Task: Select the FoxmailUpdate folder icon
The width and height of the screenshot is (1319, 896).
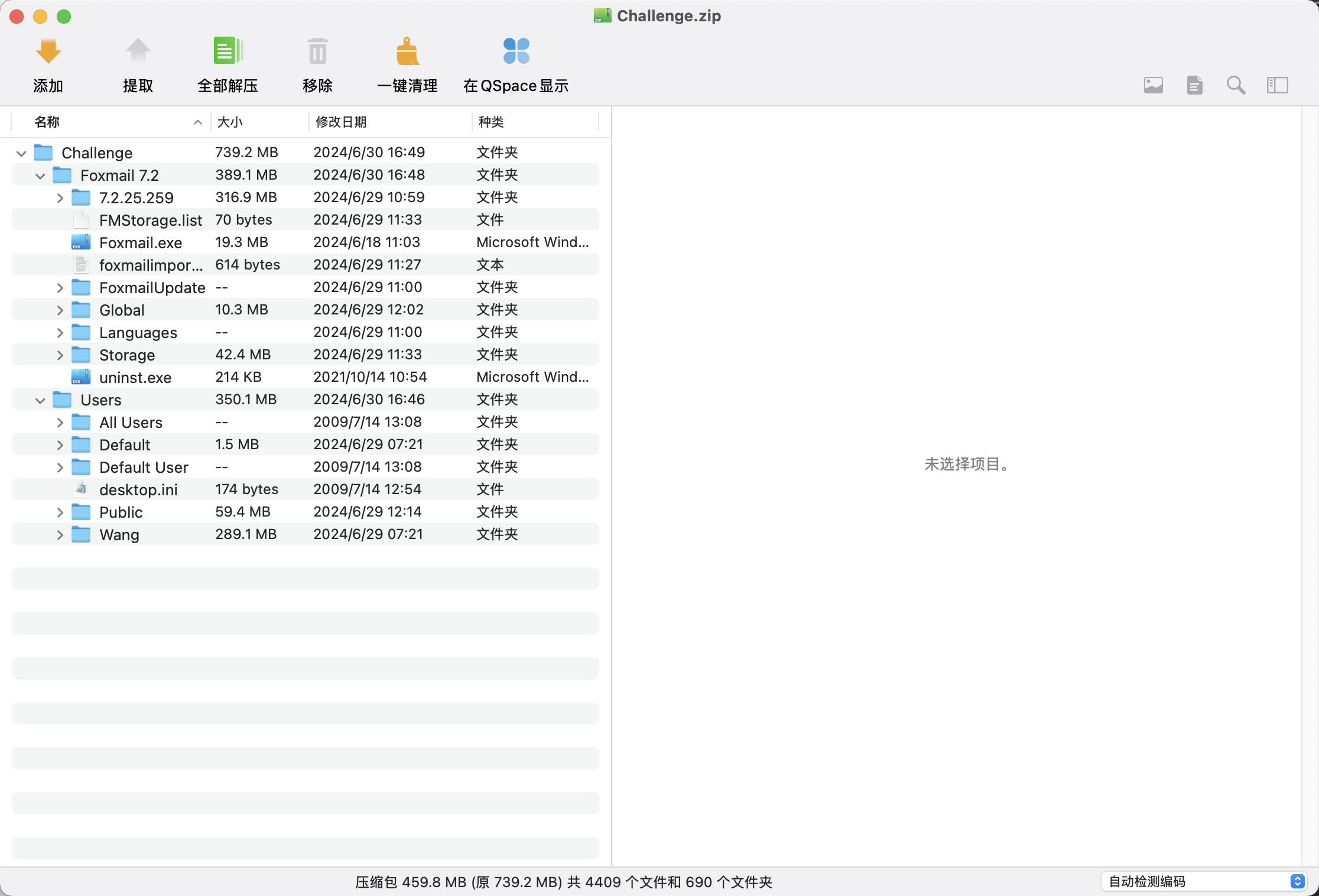Action: 81,287
